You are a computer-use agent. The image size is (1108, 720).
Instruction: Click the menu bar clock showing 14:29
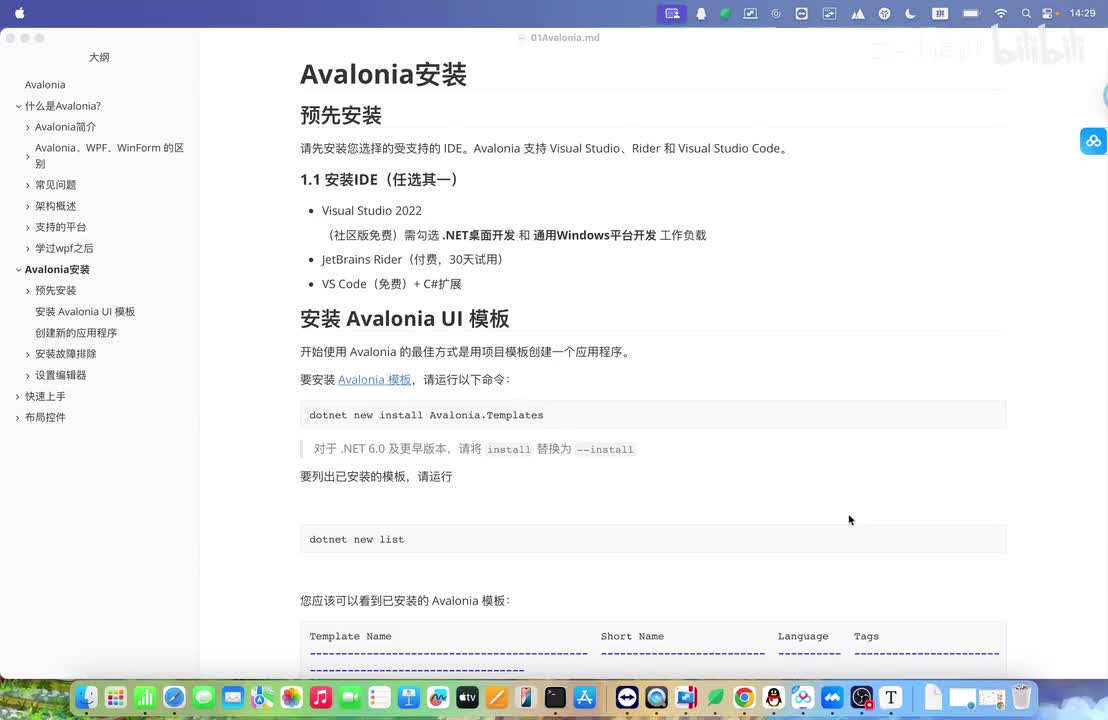(1083, 13)
